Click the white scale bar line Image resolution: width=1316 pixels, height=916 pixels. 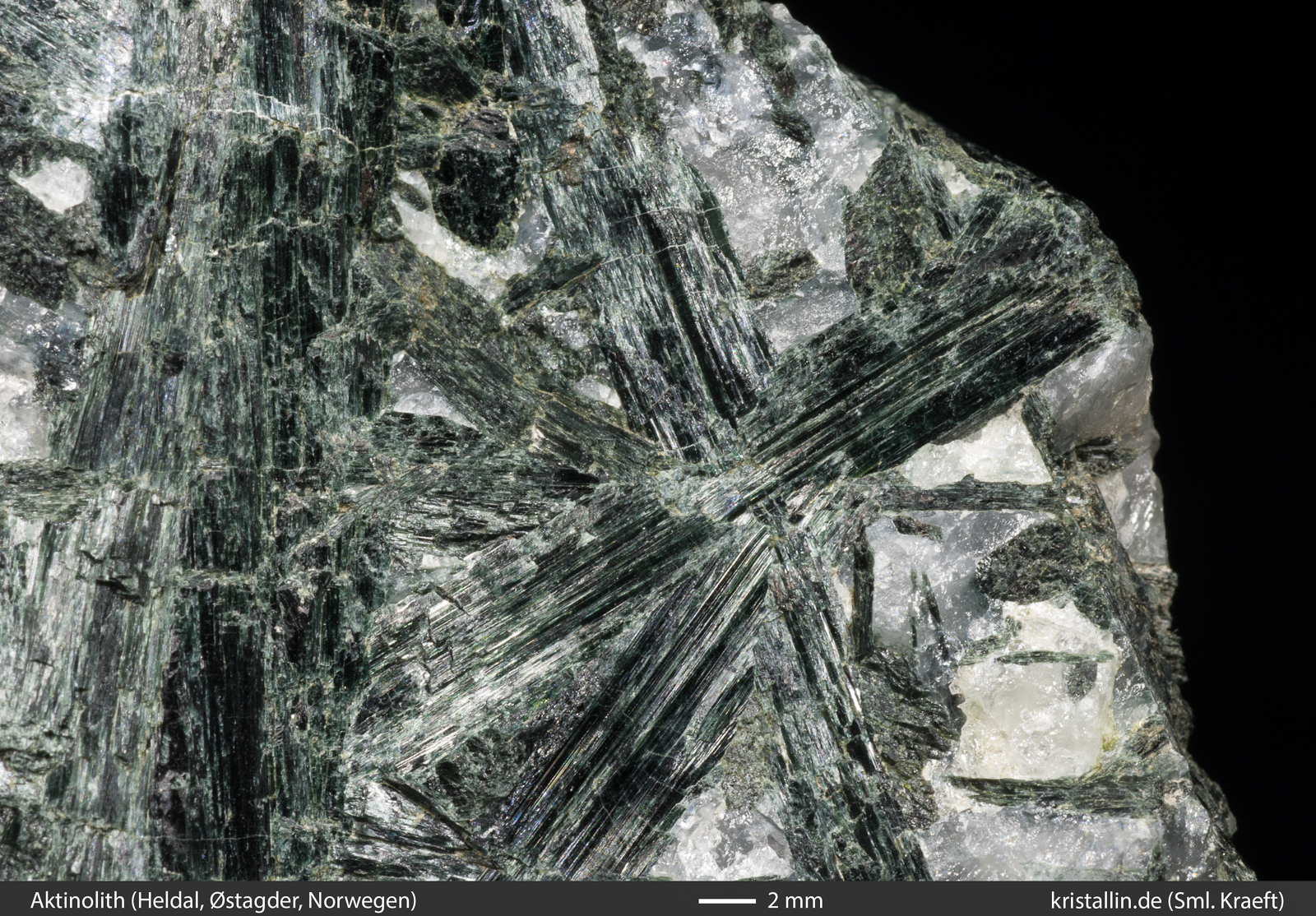point(727,900)
